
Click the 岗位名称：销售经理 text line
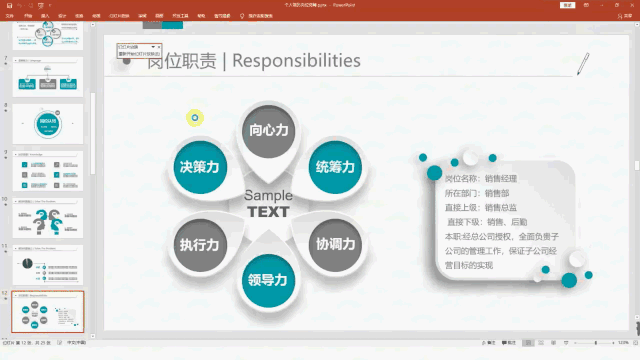481,178
